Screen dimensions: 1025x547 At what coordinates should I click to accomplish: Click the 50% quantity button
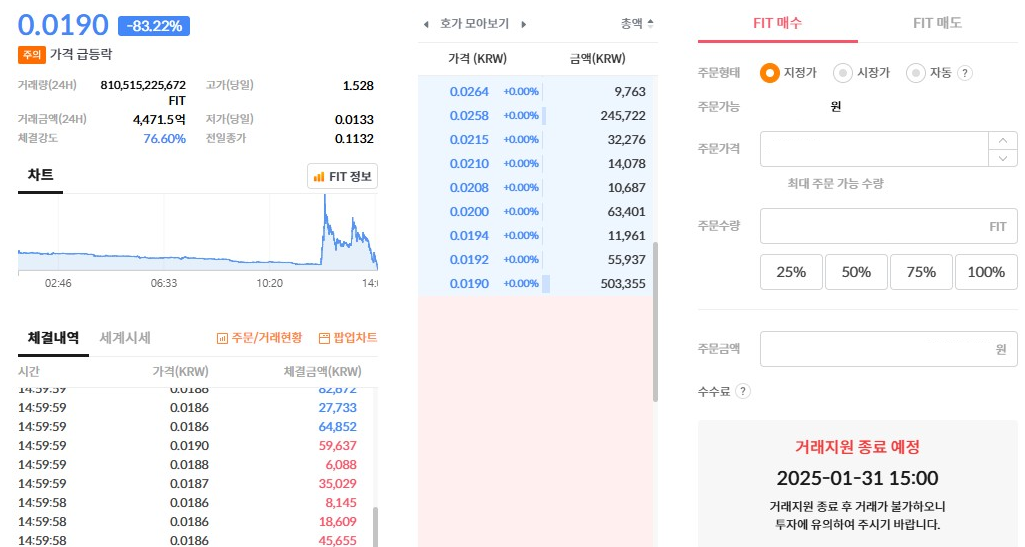tap(855, 272)
